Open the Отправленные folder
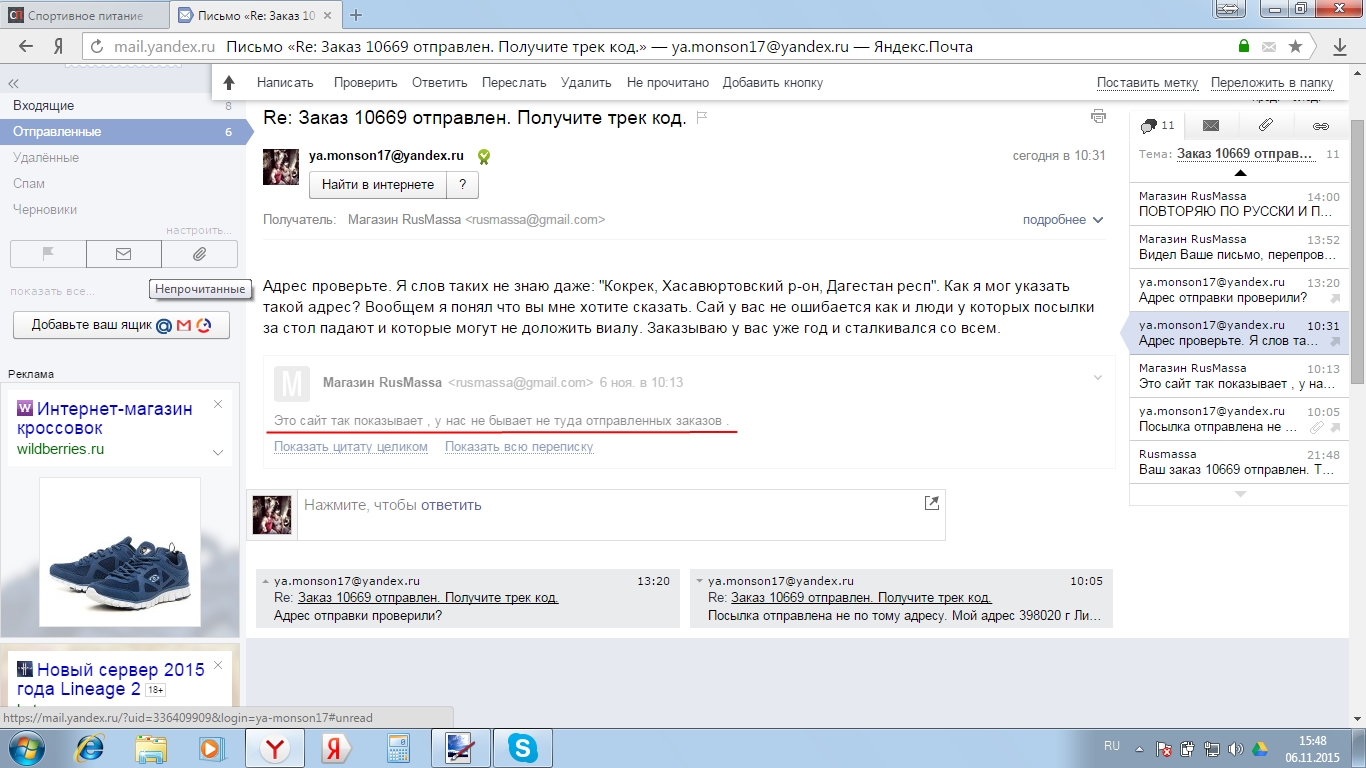Screen dimensions: 1366x768 pyautogui.click(x=57, y=132)
